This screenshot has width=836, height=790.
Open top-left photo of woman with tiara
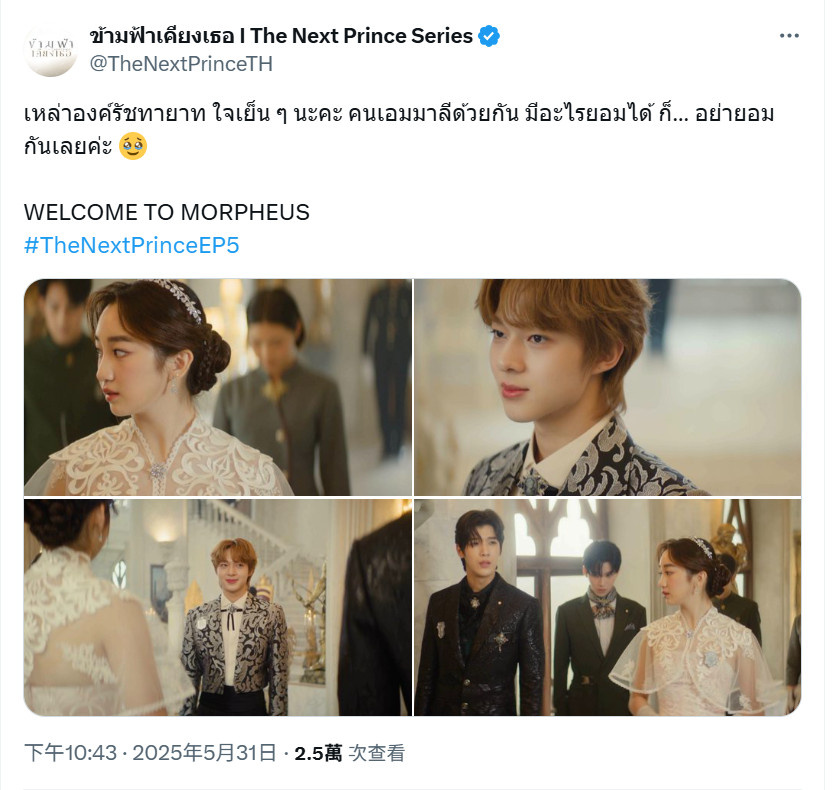point(218,388)
